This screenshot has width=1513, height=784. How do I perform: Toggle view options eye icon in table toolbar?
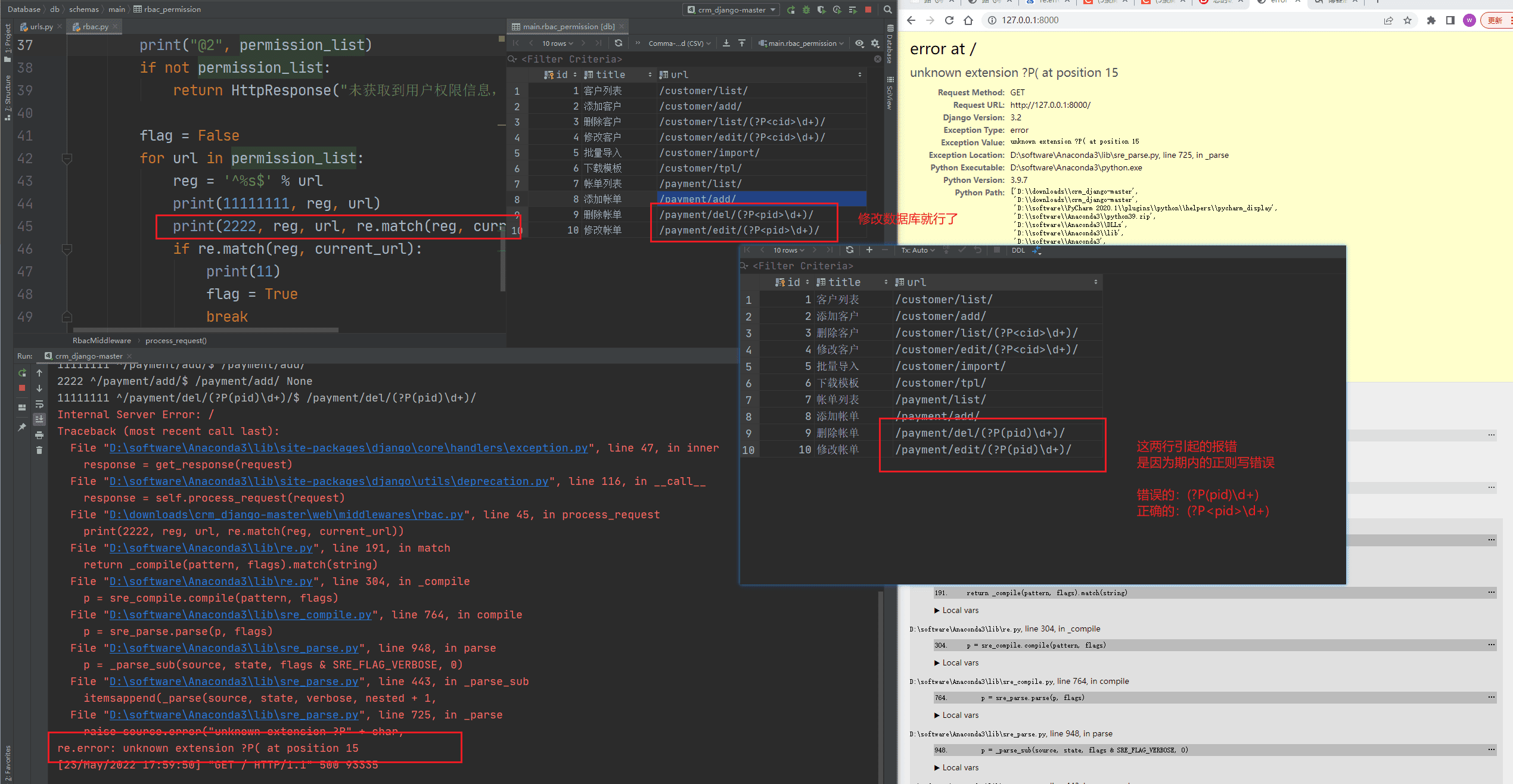click(x=859, y=43)
